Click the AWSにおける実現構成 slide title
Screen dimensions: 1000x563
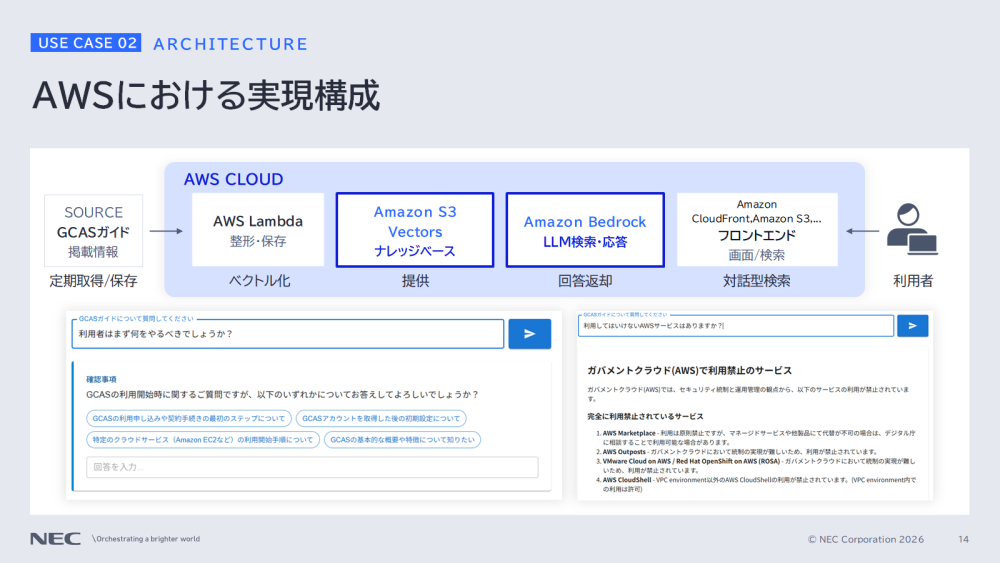click(206, 96)
